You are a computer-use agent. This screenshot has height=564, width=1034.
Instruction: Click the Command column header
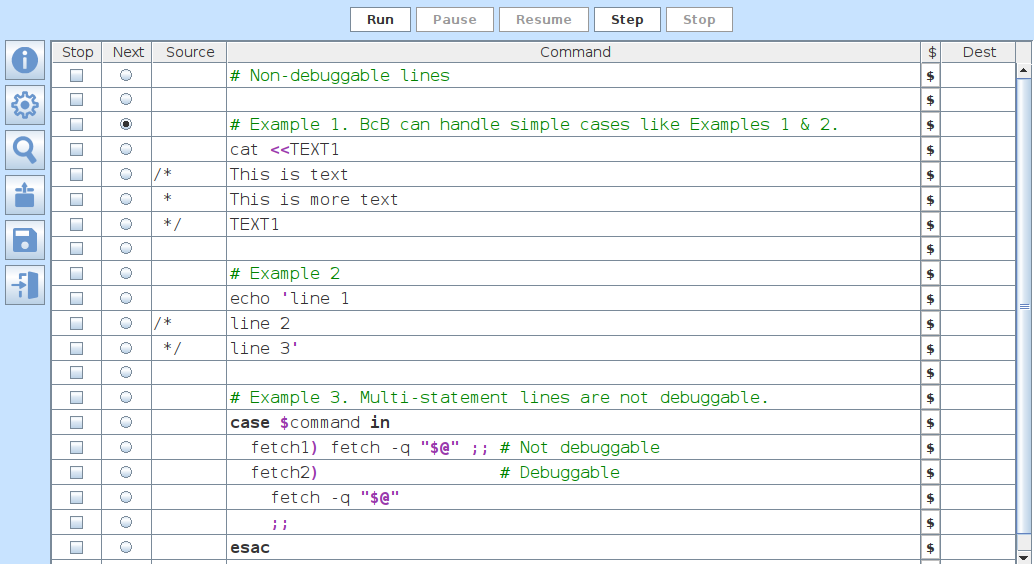pos(574,52)
